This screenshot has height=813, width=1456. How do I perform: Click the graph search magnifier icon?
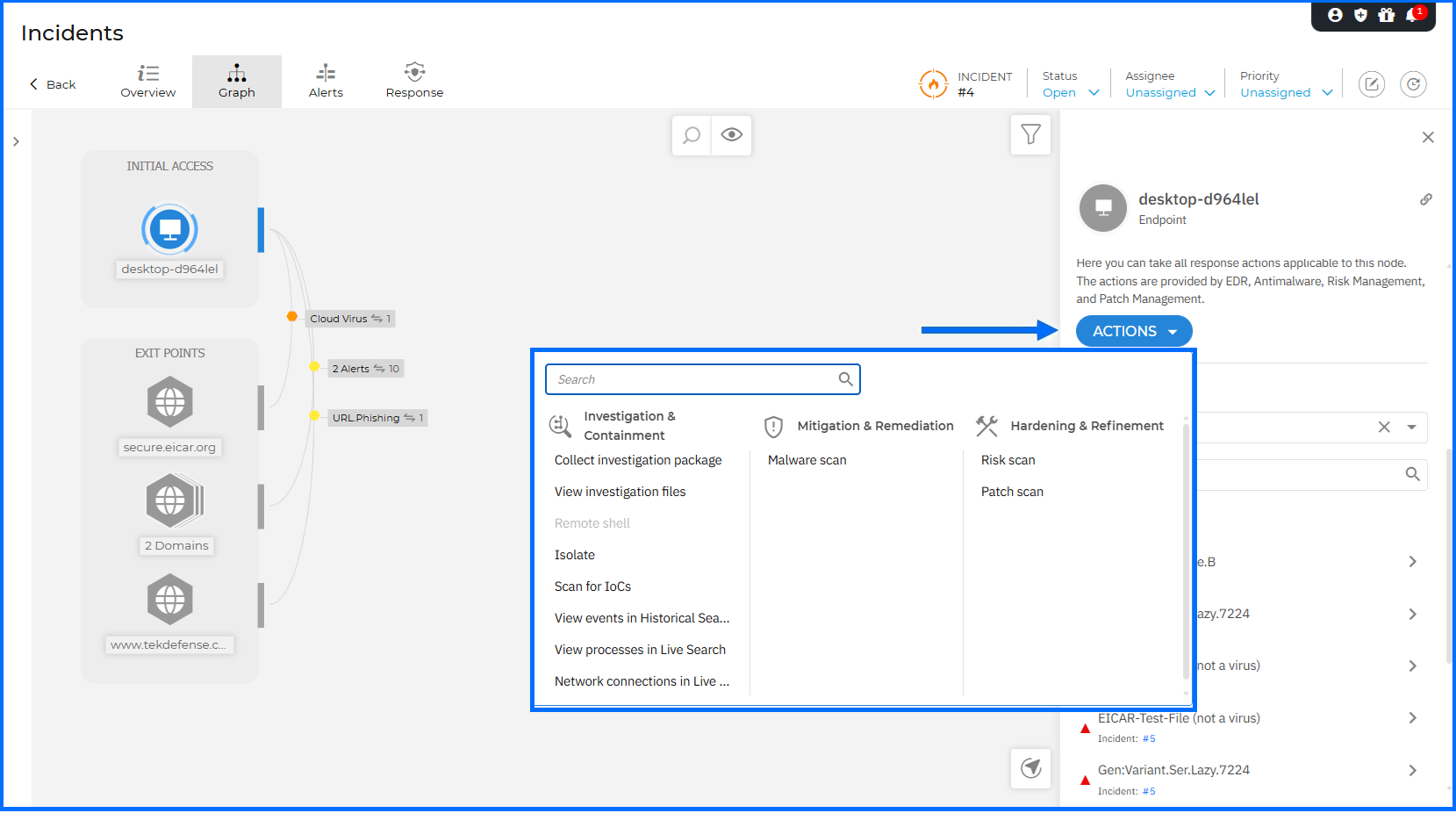[x=692, y=135]
